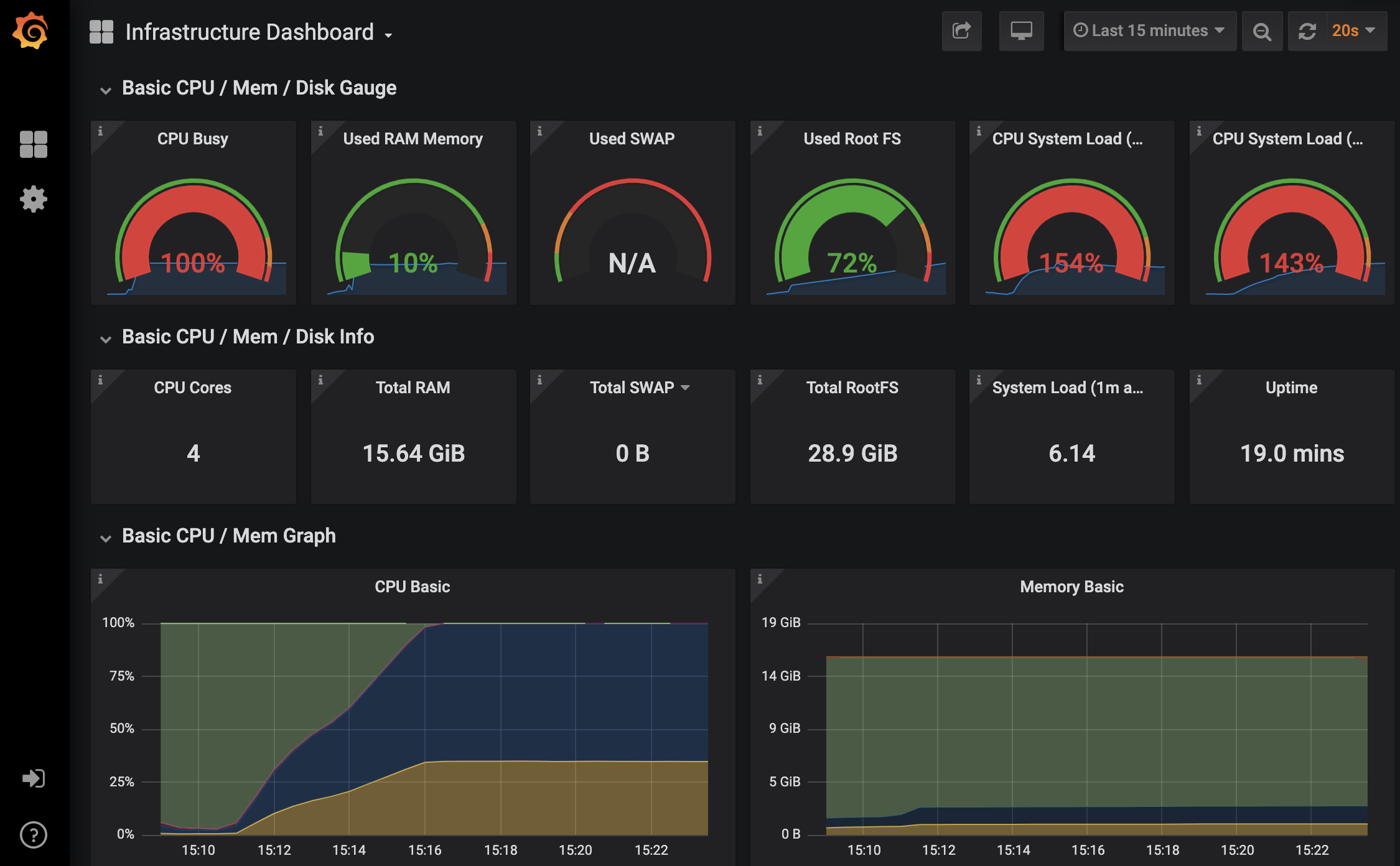Toggle the TV view mode monitor icon
Screen dimensions: 1400x866
pos(1021,30)
